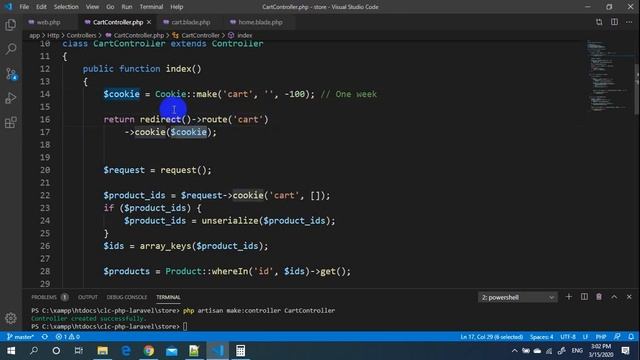The height and width of the screenshot is (360, 640).
Task: Kill the terminal with trash icon
Action: pos(599,297)
